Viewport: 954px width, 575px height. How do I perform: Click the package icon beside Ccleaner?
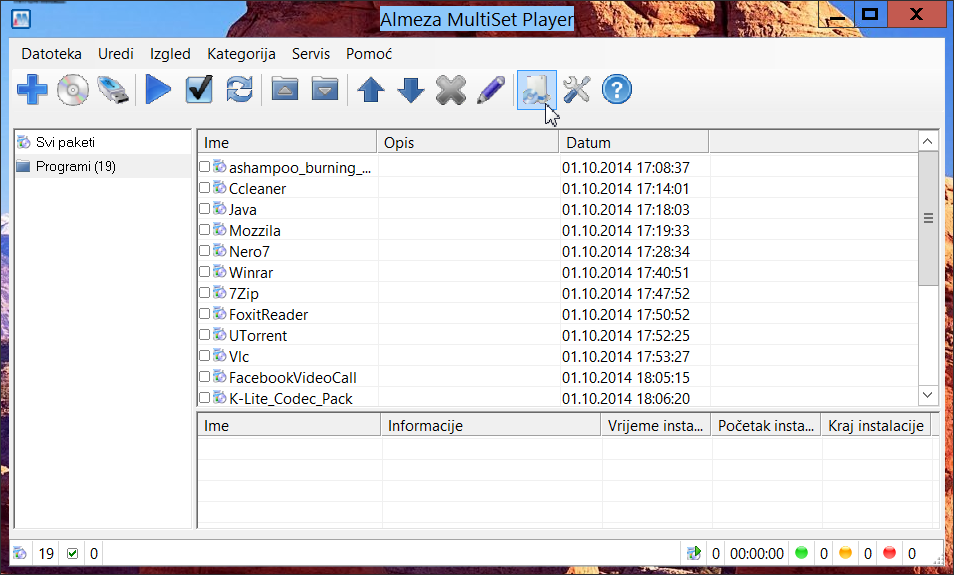(219, 188)
